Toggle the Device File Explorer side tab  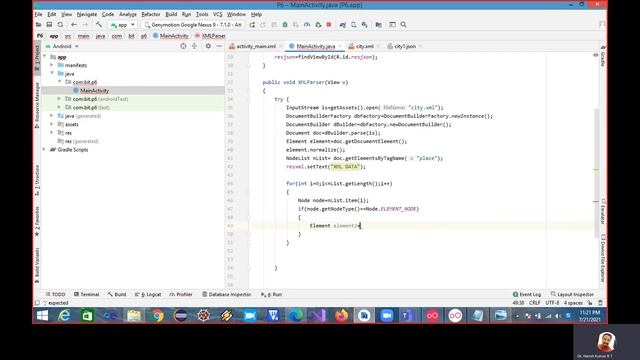click(x=603, y=258)
